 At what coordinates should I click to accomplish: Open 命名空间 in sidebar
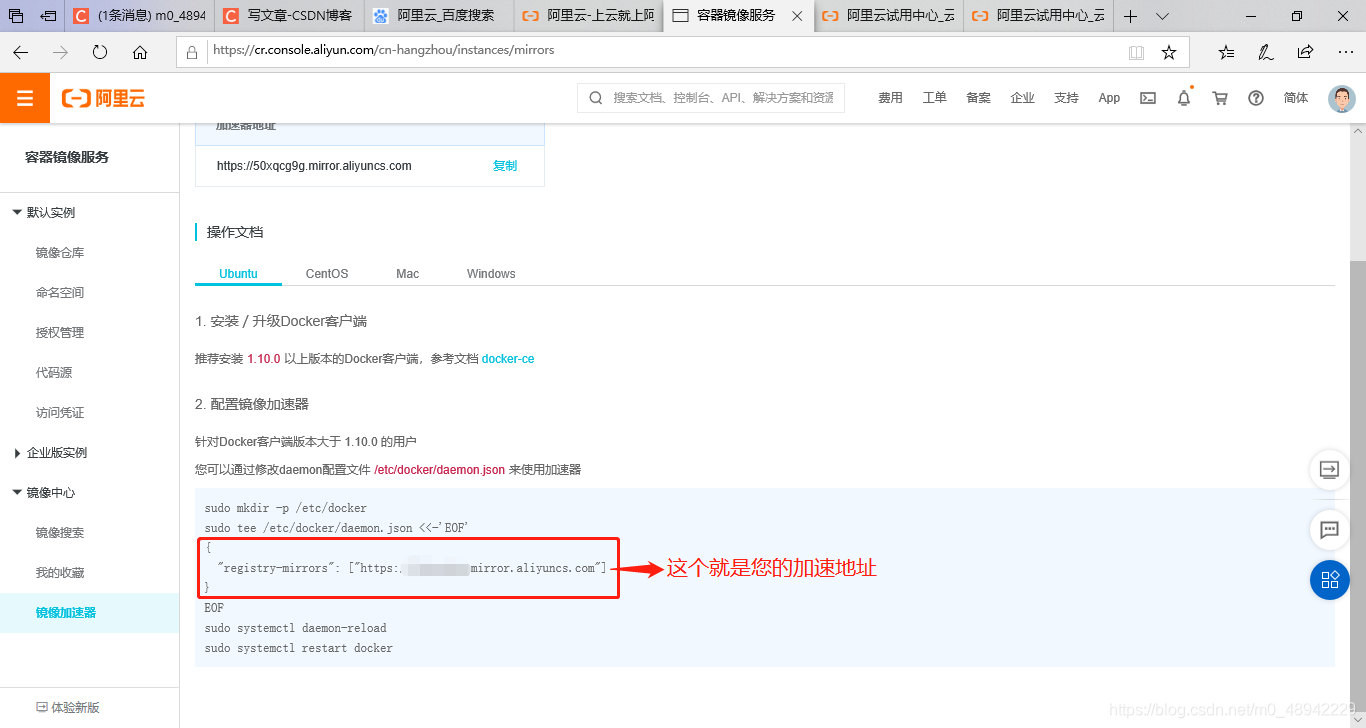(60, 293)
